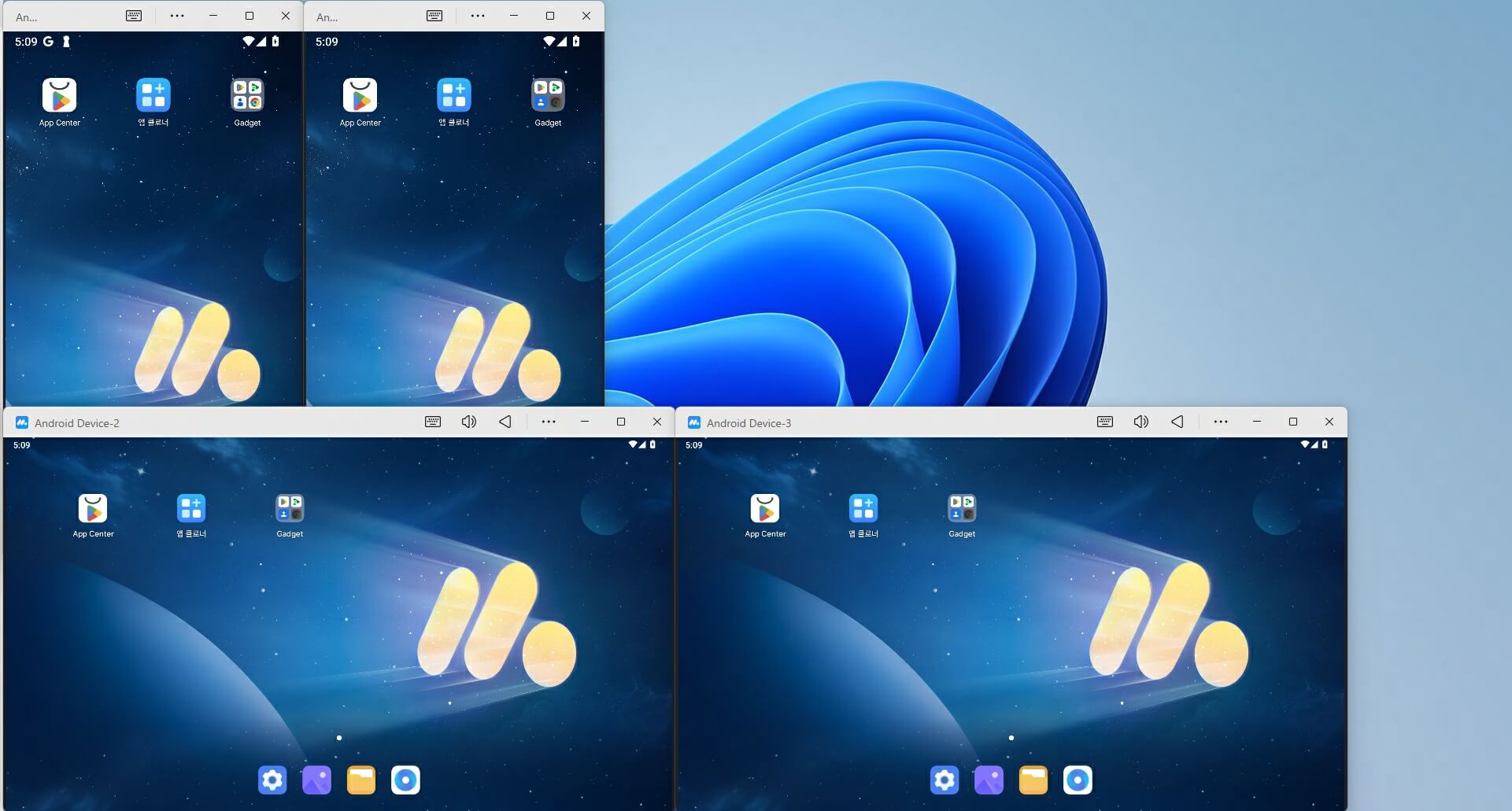Maximize the Android Device-2 window

621,422
